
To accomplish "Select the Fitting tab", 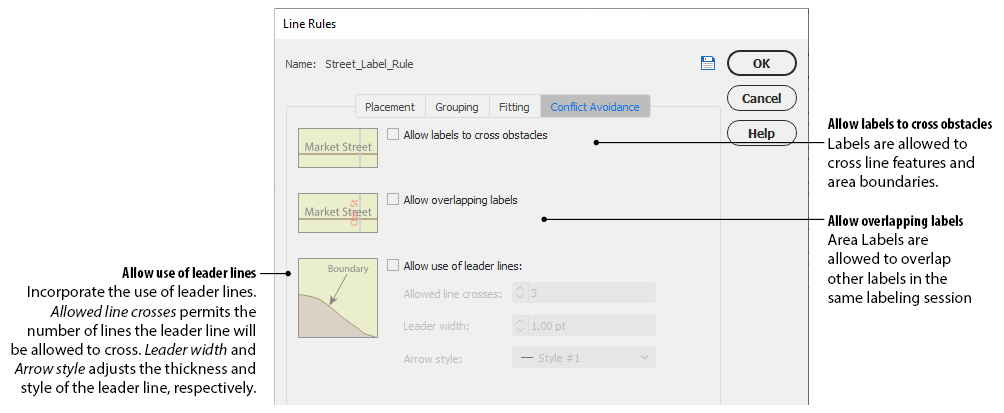I will (x=514, y=107).
